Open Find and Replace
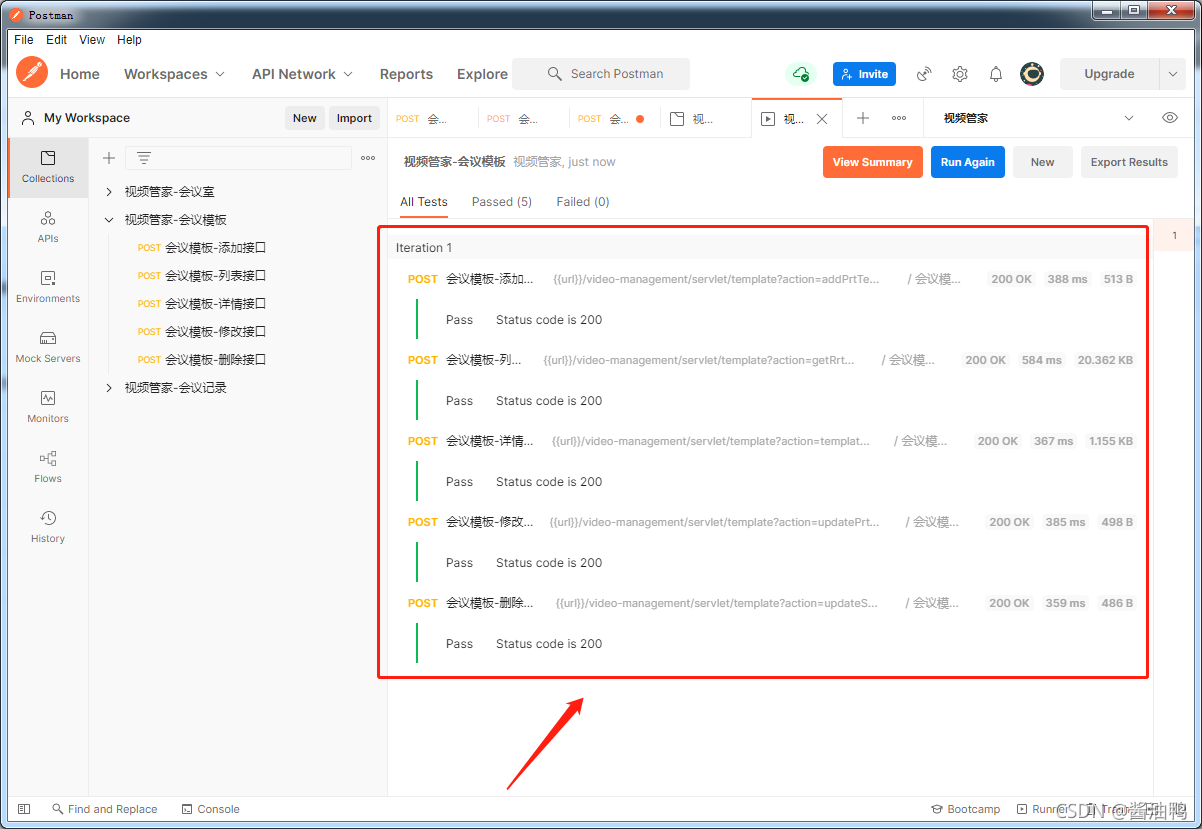This screenshot has height=829, width=1202. (104, 809)
